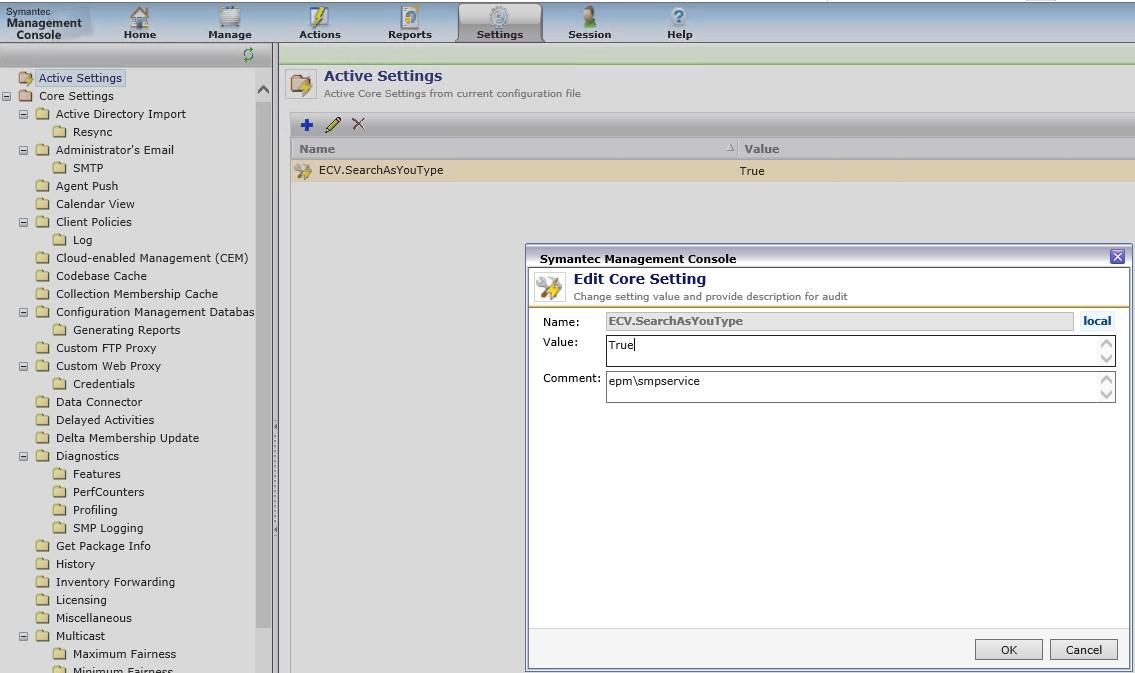The width and height of the screenshot is (1135, 673).
Task: Click the delete setting X icon
Action: 359,125
